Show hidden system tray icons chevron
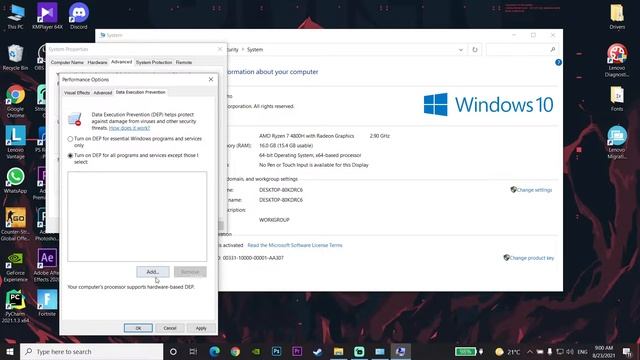 click(529, 351)
